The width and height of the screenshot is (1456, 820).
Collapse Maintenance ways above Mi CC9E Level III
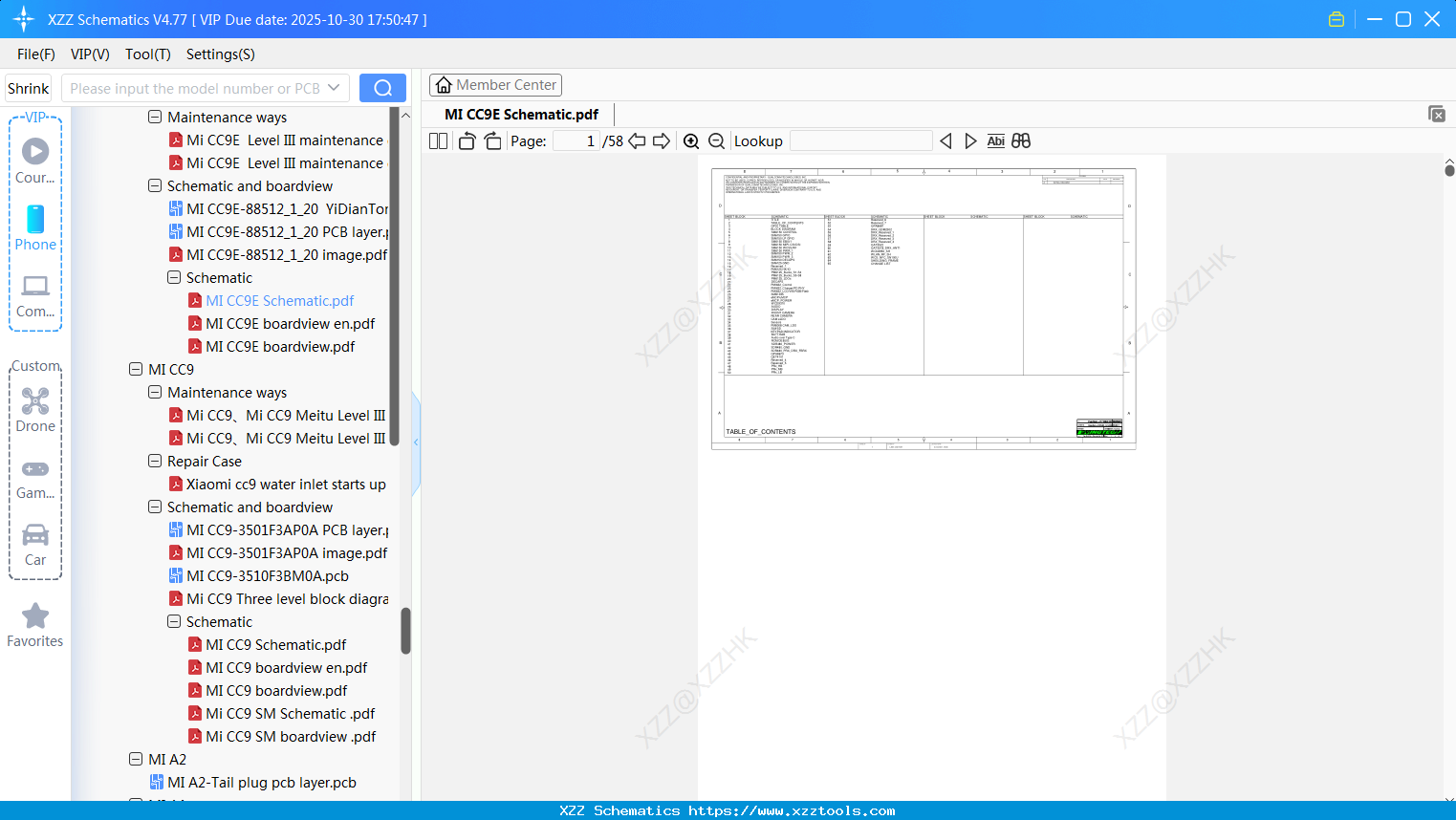pyautogui.click(x=155, y=117)
